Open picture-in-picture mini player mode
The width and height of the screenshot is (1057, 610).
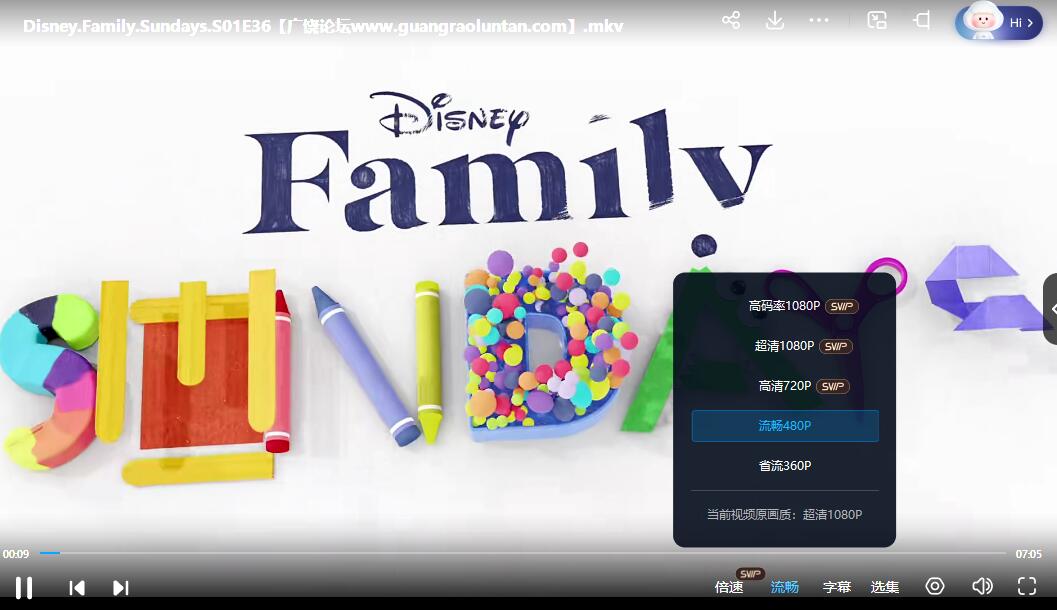pyautogui.click(x=877, y=20)
